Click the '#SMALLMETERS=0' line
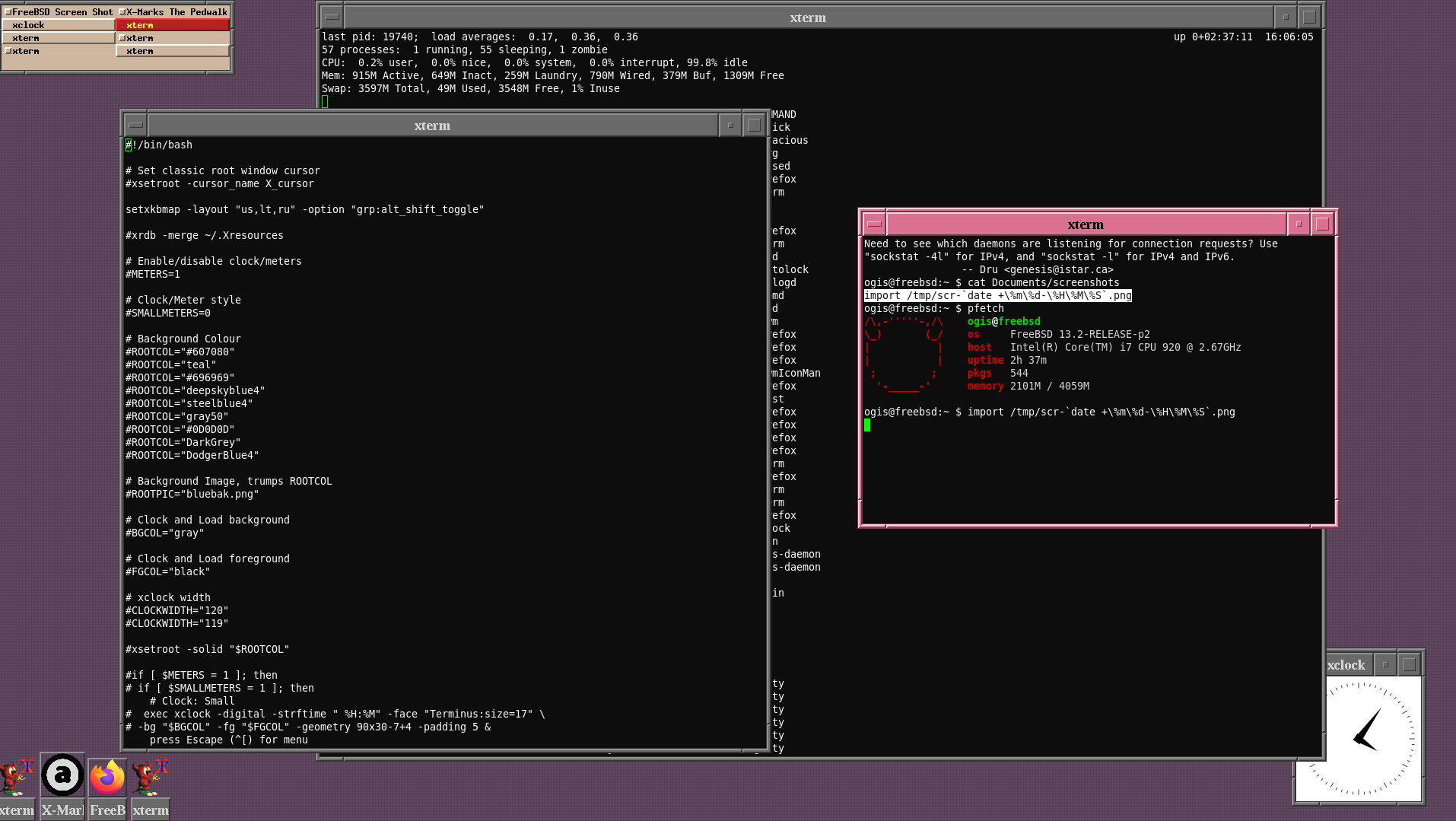This screenshot has width=1456, height=821. 168,313
